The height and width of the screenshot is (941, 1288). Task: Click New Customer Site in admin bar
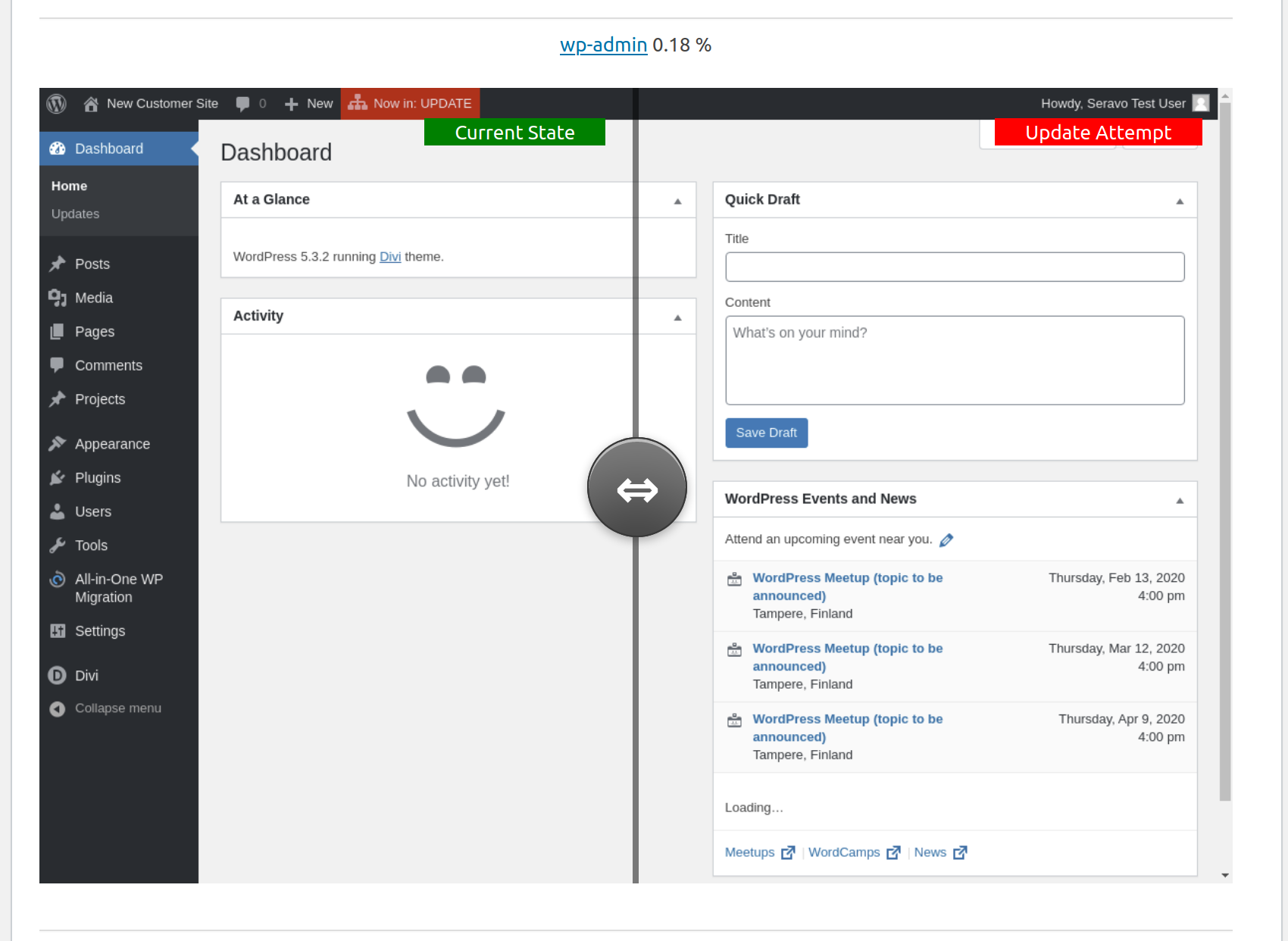pyautogui.click(x=162, y=104)
